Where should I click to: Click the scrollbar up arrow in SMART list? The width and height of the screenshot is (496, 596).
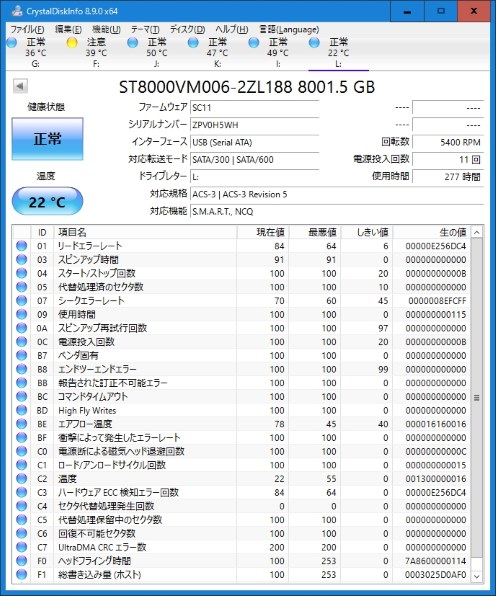(477, 232)
